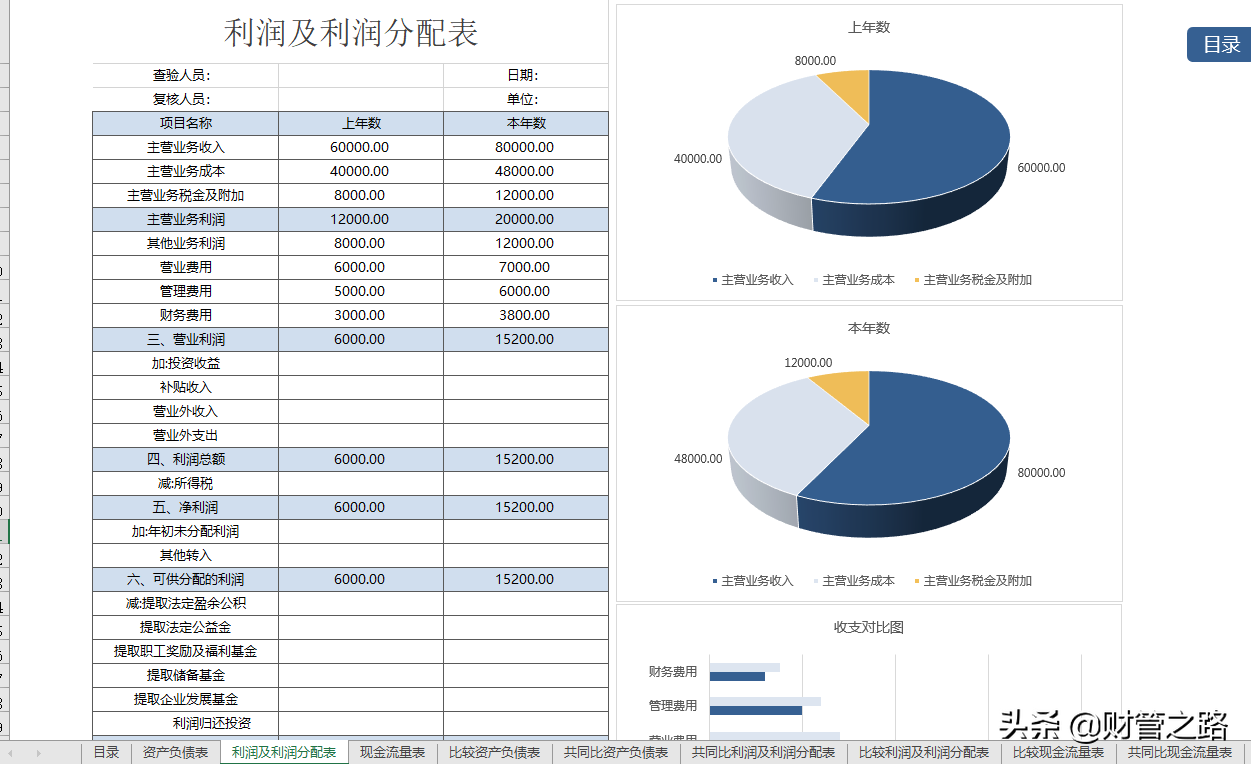Click the 三、营业利润 row label
1251x764 pixels.
pos(185,339)
